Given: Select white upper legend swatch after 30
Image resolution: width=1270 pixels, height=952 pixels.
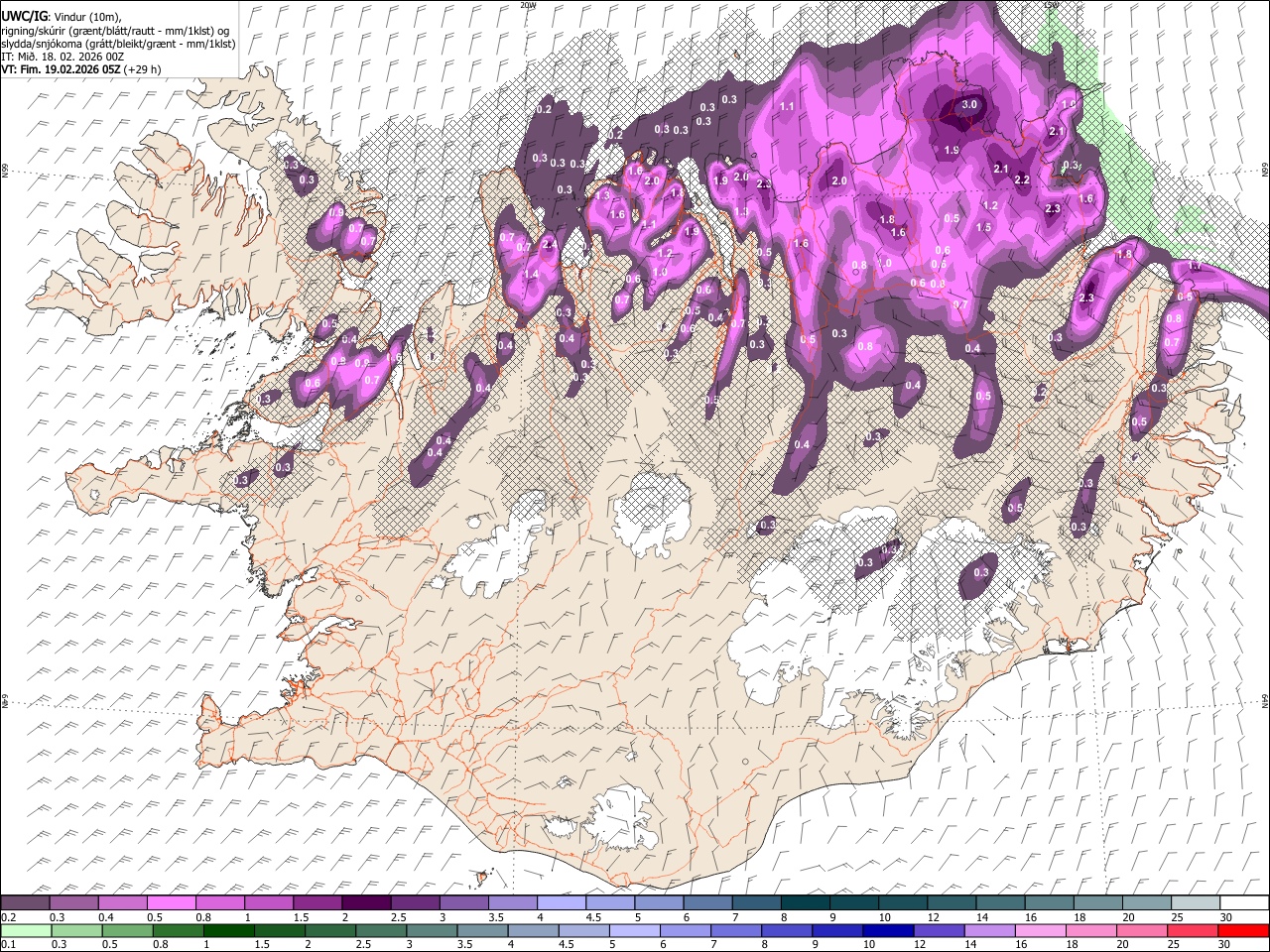Looking at the screenshot, I should [1244, 902].
